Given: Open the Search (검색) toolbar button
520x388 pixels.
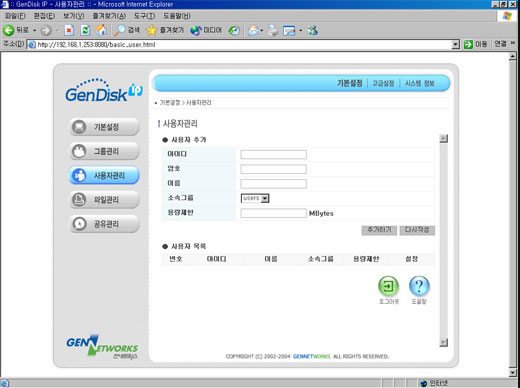Looking at the screenshot, I should pyautogui.click(x=127, y=30).
